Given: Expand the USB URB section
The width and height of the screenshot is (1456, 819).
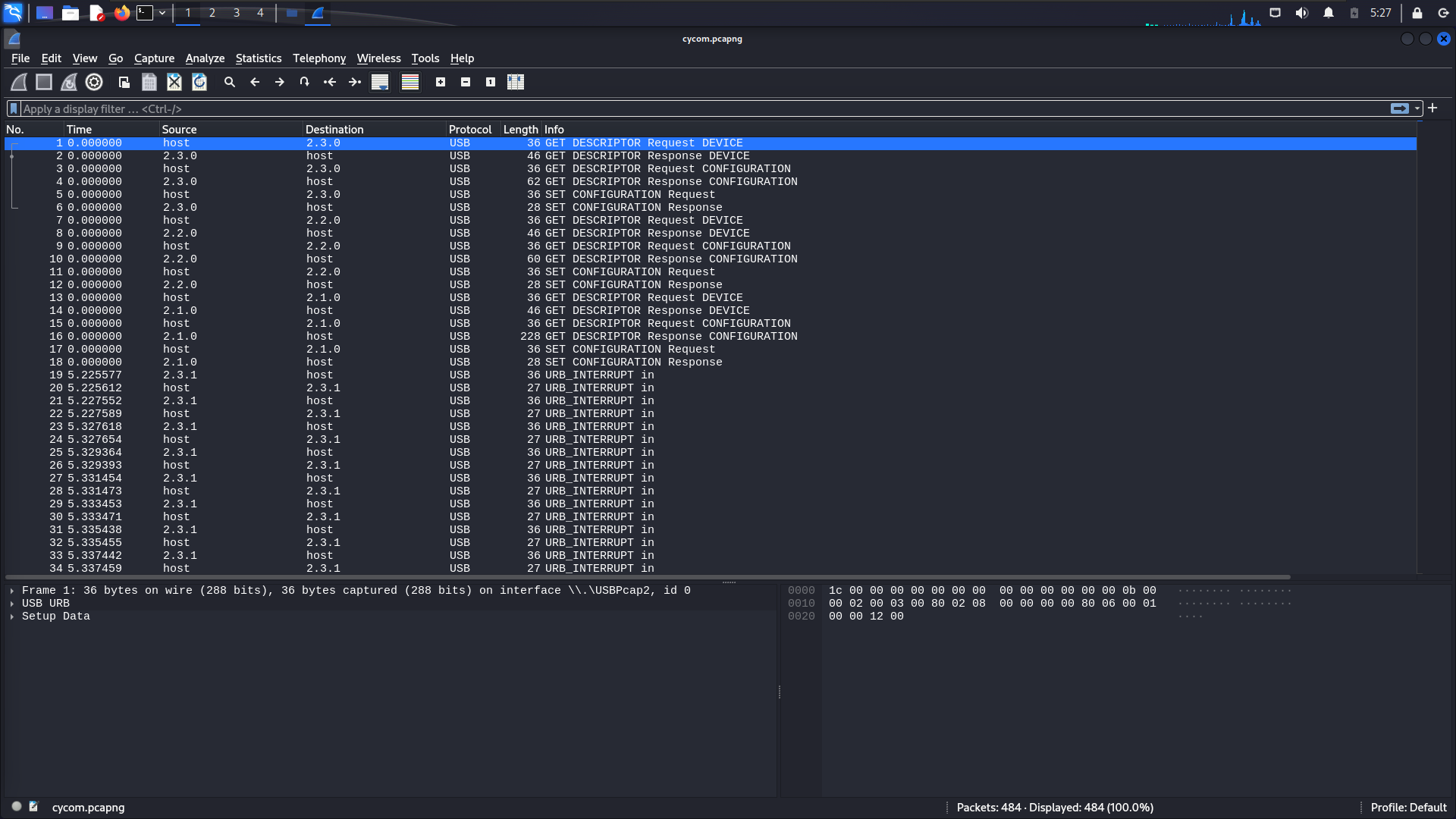Looking at the screenshot, I should (x=12, y=604).
